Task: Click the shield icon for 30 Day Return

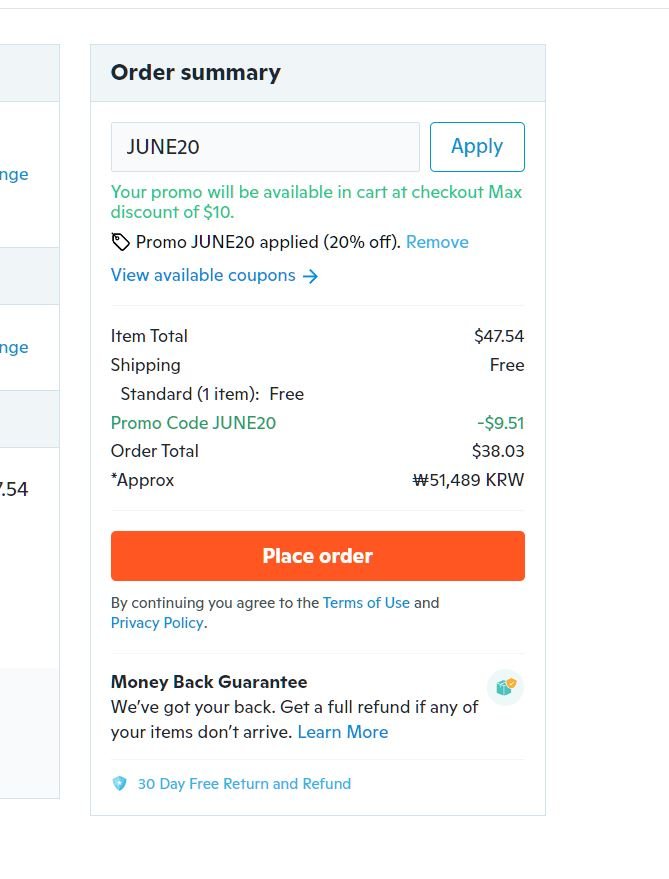Action: [120, 784]
